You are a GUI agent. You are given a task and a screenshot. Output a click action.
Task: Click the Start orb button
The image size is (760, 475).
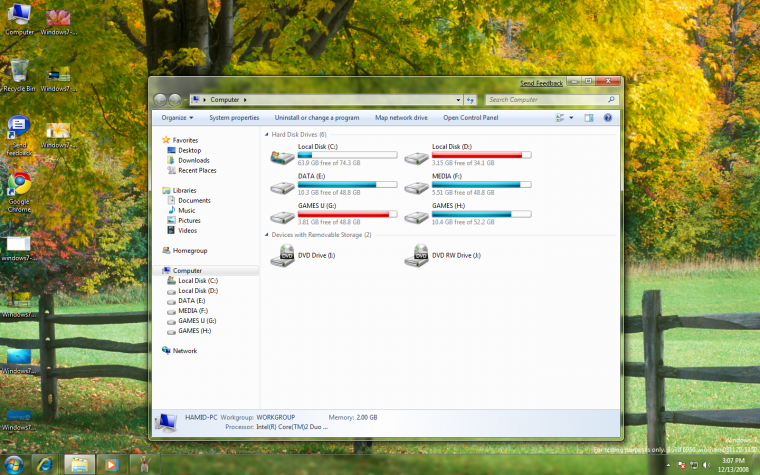pos(12,464)
